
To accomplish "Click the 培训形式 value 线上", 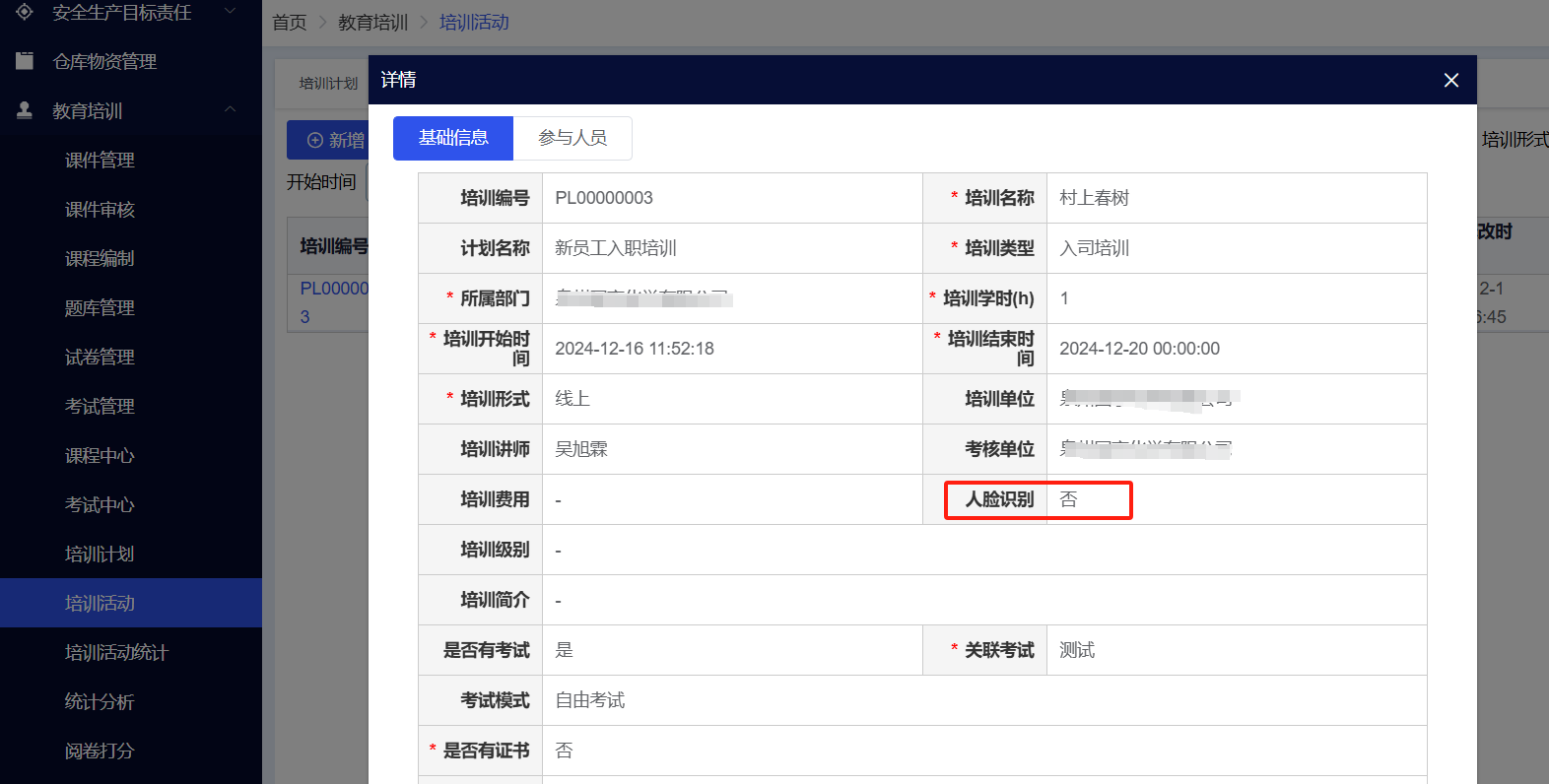I will point(572,399).
